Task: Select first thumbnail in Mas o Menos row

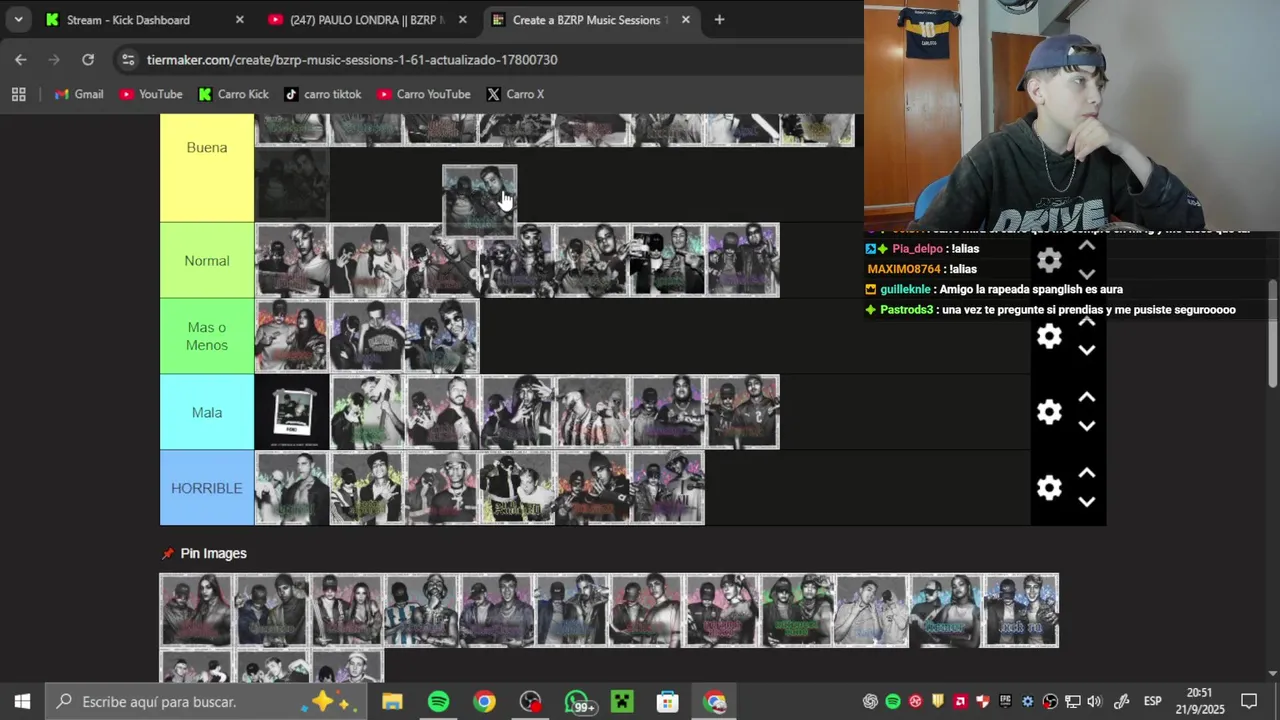Action: click(x=292, y=336)
